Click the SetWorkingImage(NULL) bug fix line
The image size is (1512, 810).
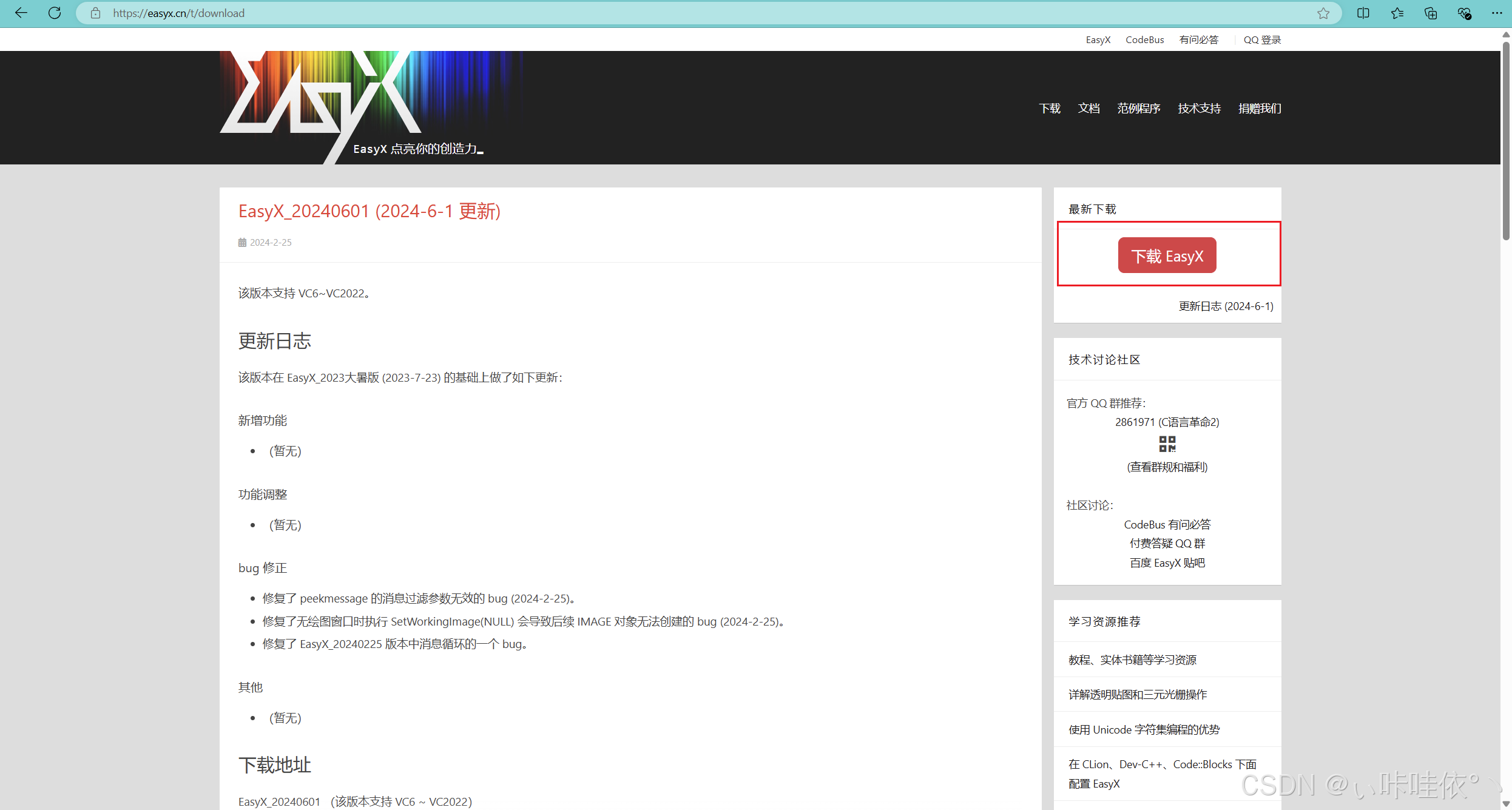(525, 622)
